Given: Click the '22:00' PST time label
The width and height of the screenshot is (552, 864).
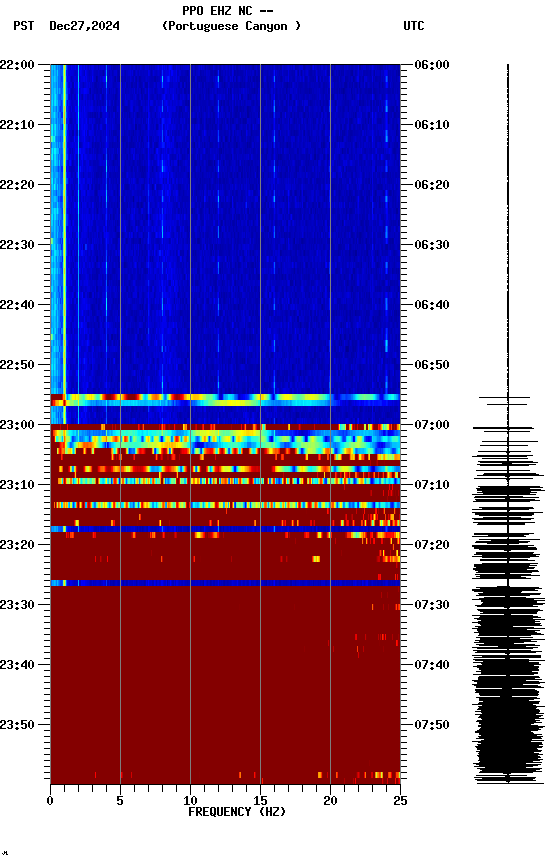Looking at the screenshot, I should (17, 64).
